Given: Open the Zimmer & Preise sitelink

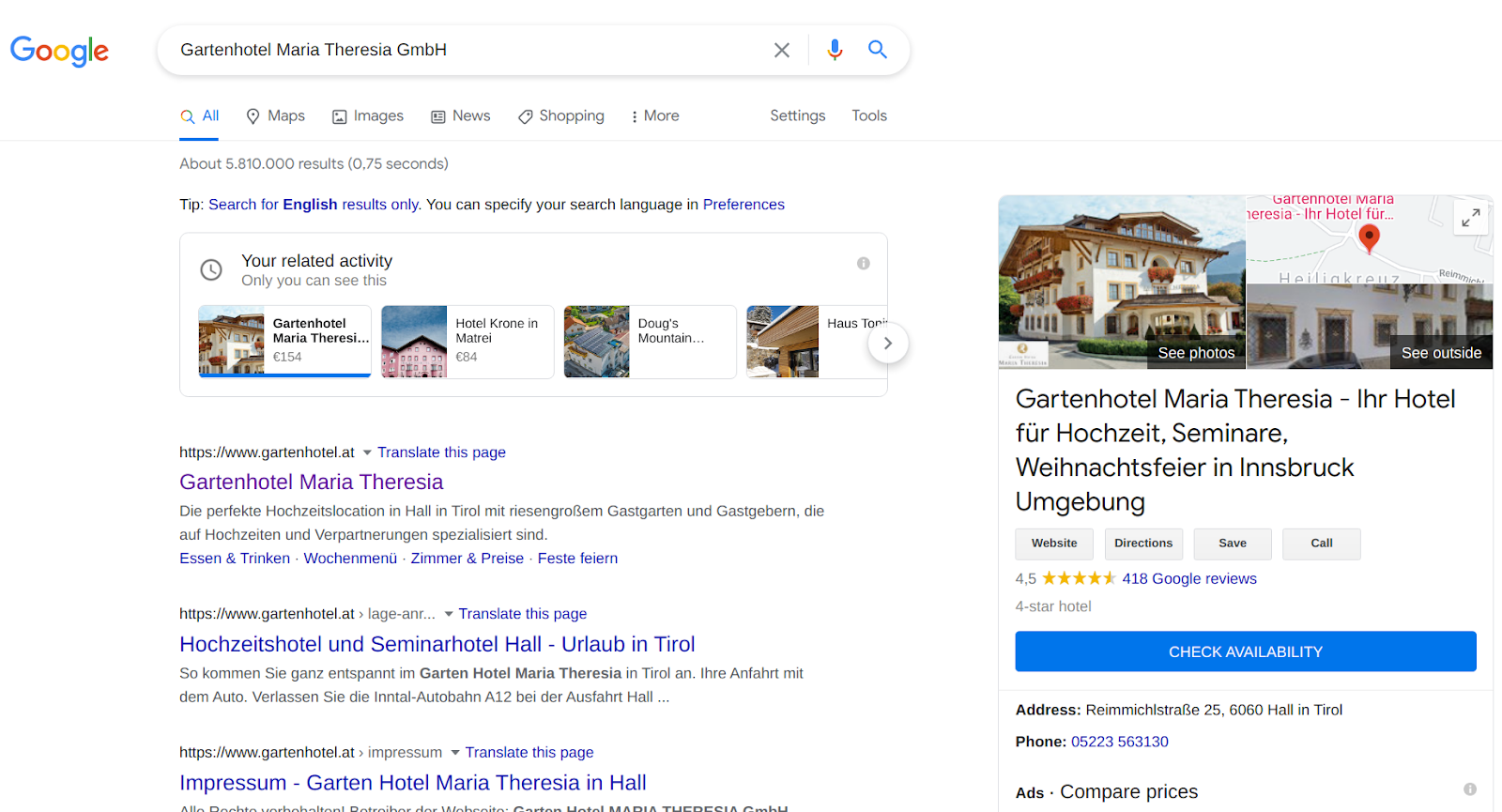Looking at the screenshot, I should [467, 559].
